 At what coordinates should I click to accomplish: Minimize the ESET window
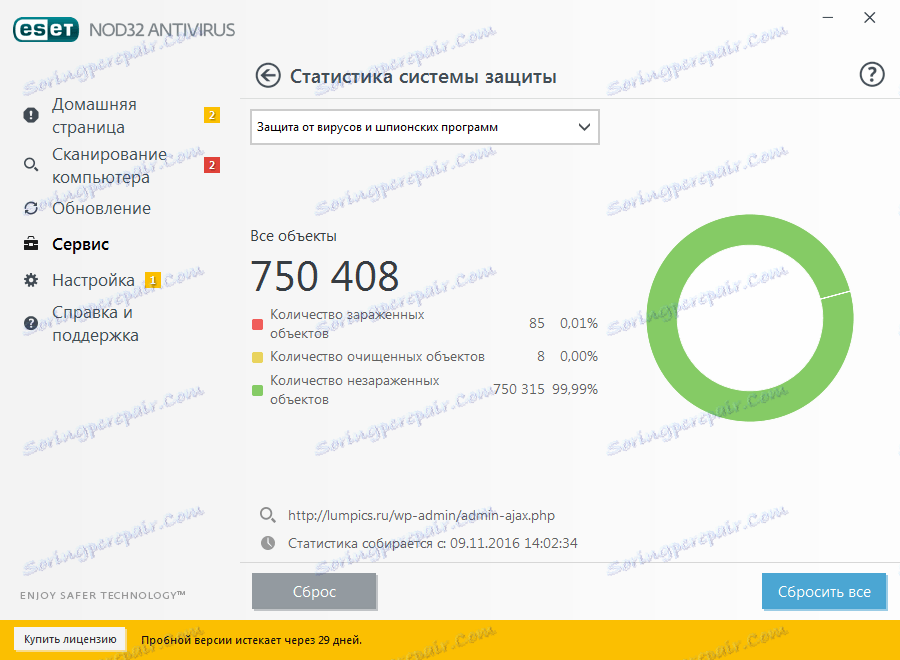click(x=828, y=18)
